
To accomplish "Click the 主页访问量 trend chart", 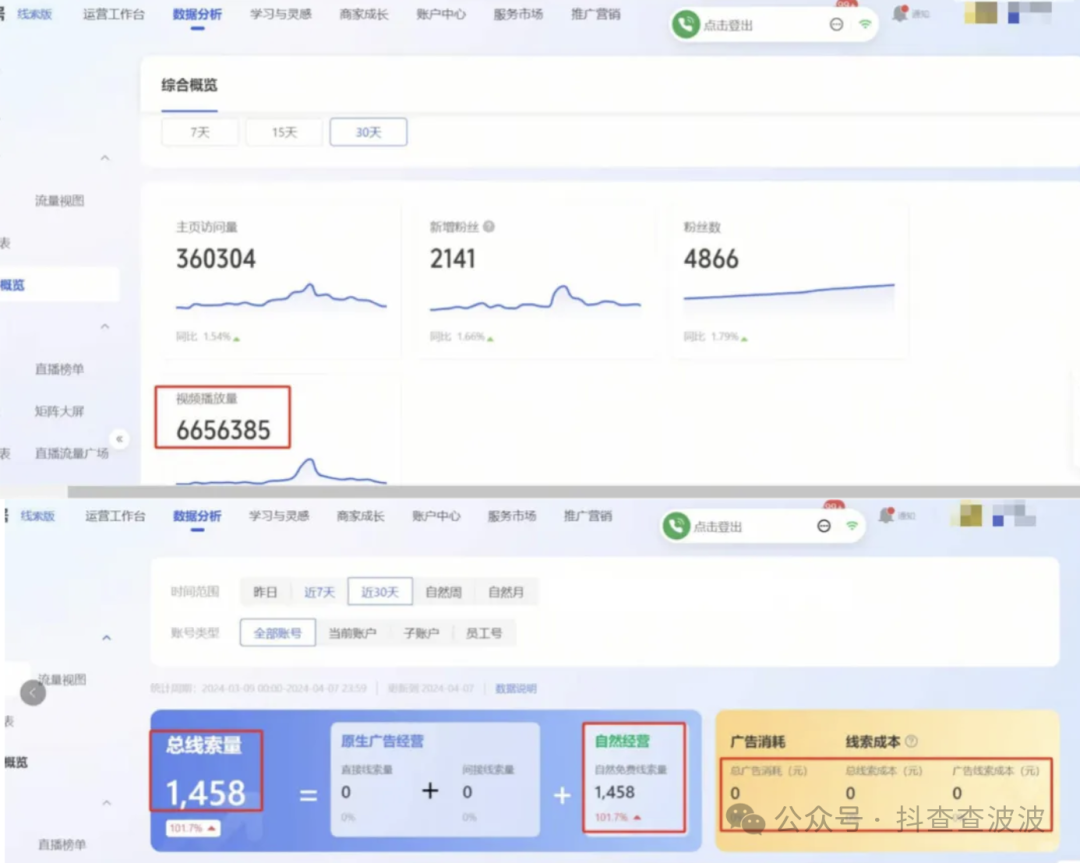I will pyautogui.click(x=281, y=298).
